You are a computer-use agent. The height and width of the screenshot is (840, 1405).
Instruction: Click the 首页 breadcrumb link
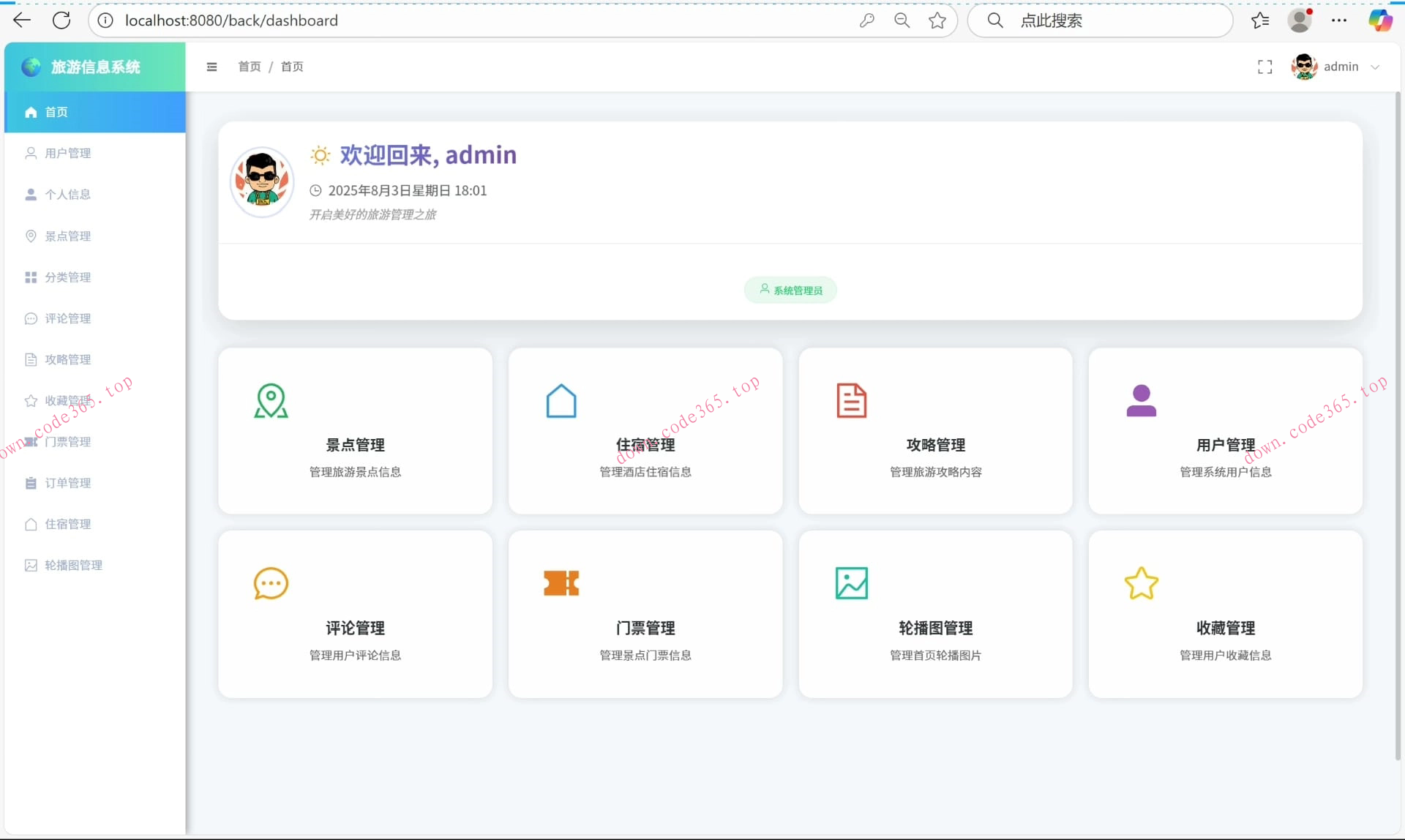[x=249, y=67]
